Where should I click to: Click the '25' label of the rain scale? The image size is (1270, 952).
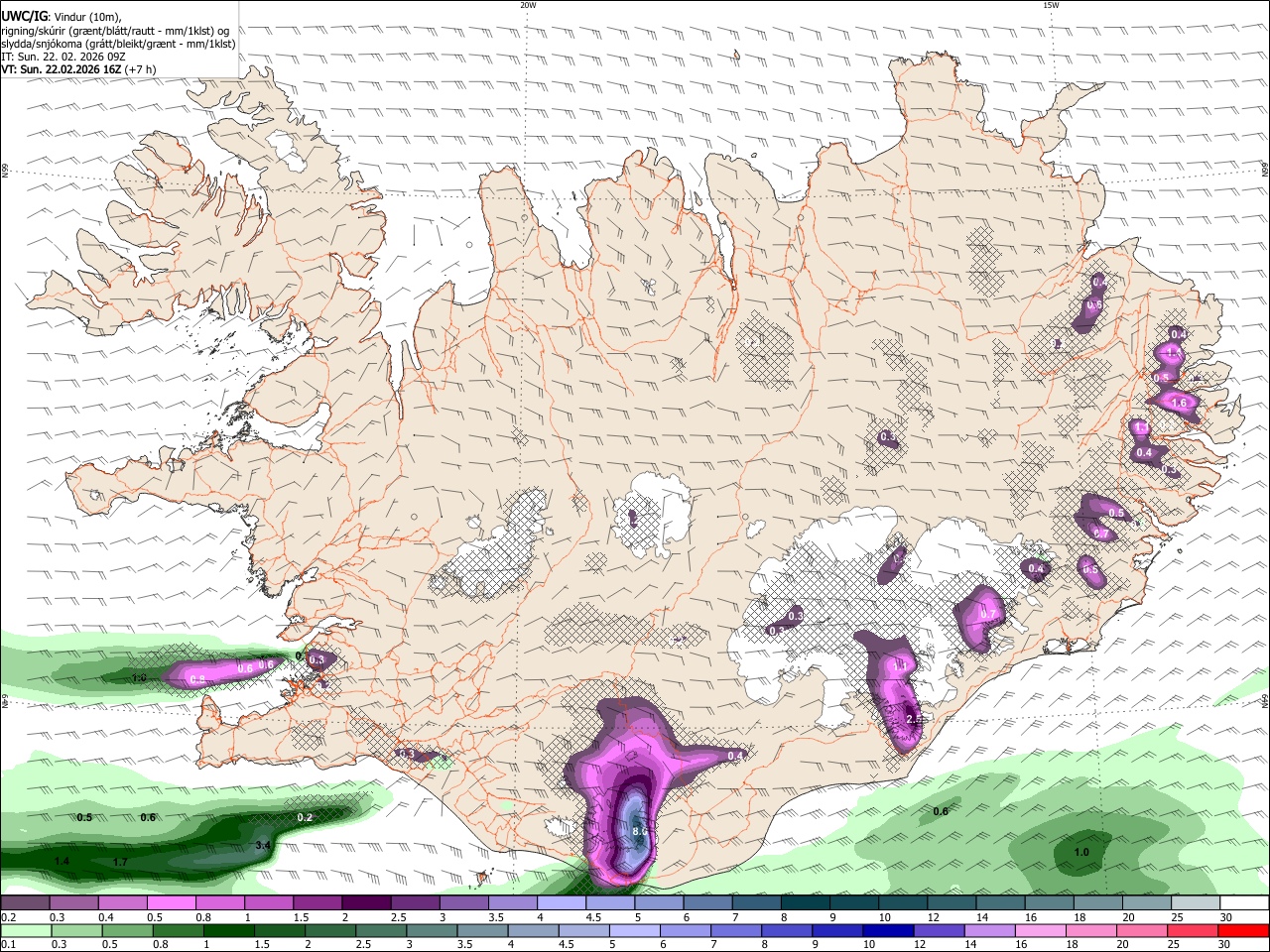coord(1175,945)
